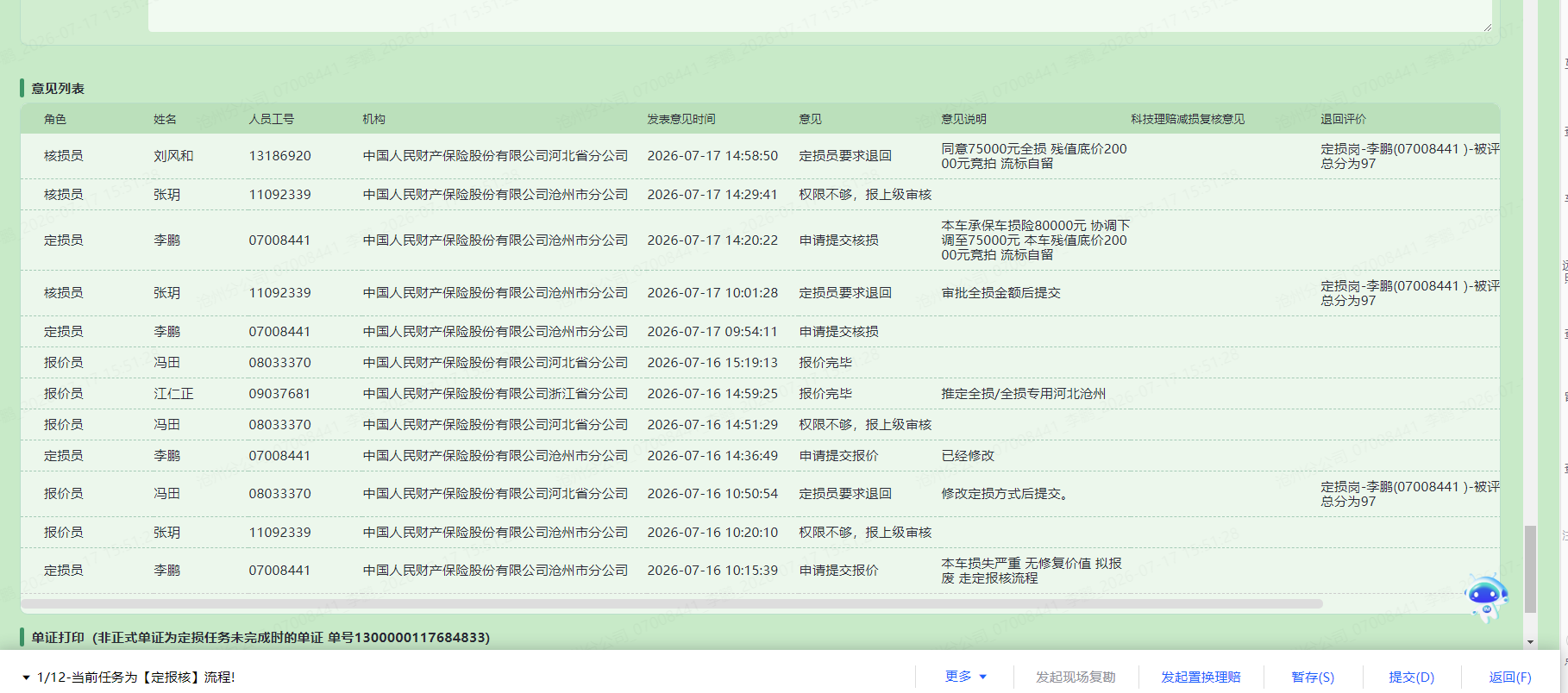Select the 退回评价 column header
The height and width of the screenshot is (693, 1568).
coord(1343,119)
